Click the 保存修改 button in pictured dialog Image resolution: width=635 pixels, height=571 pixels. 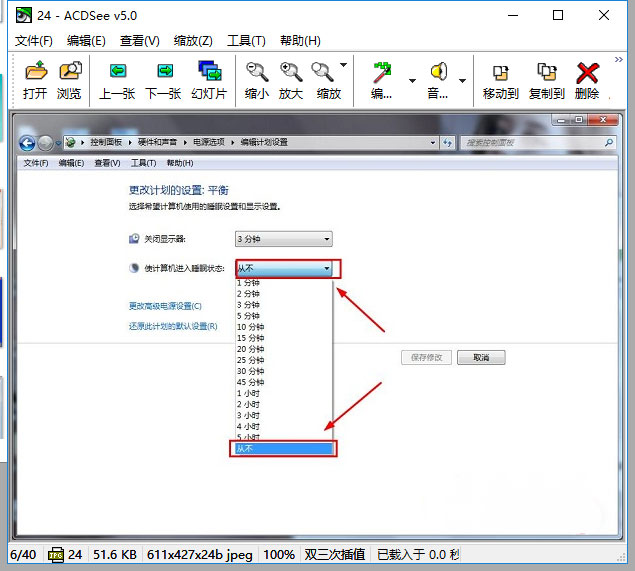[x=426, y=358]
